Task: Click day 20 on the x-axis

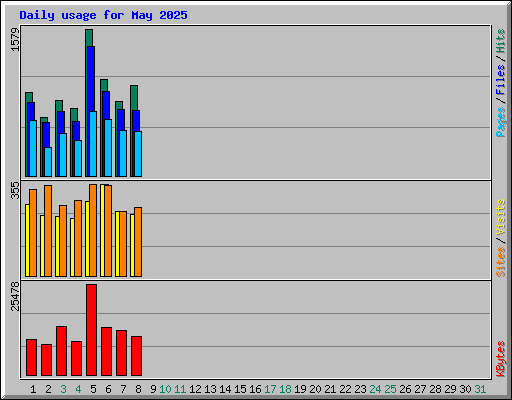Action: (x=315, y=389)
